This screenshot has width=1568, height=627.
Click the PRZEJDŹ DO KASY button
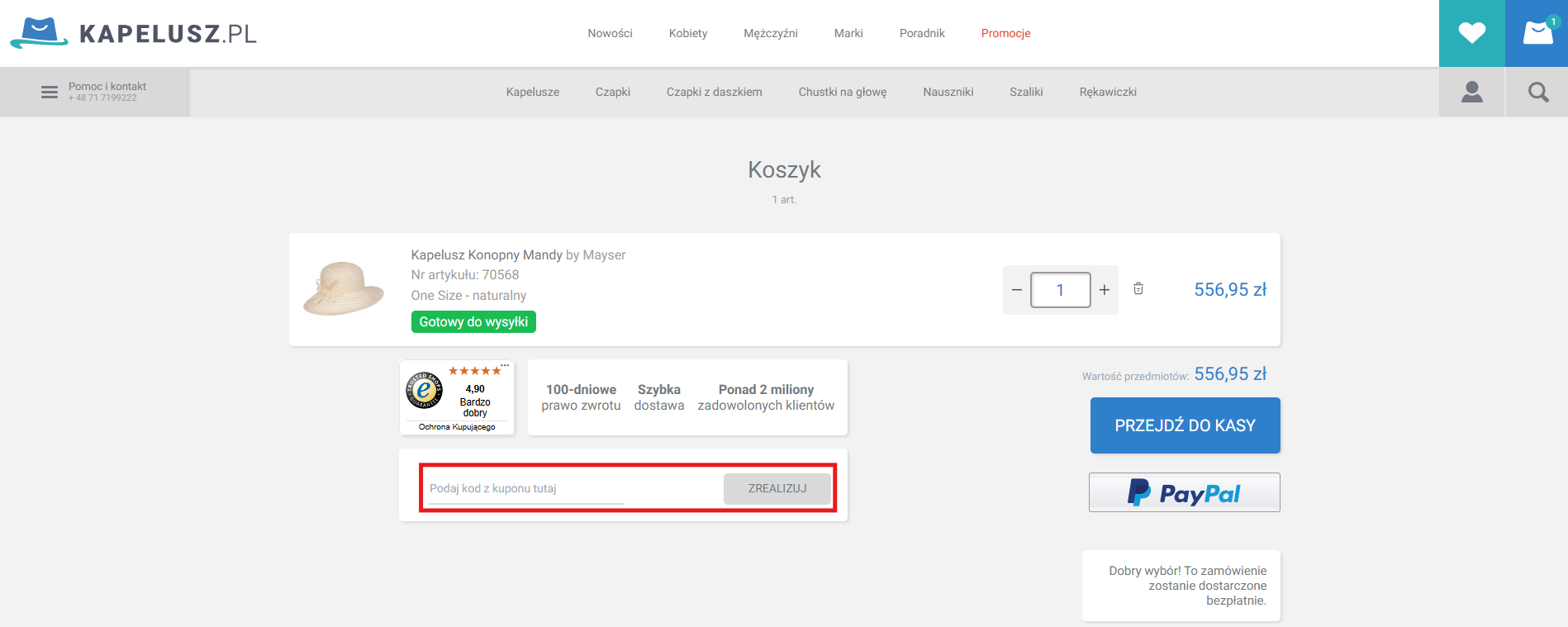pos(1185,425)
